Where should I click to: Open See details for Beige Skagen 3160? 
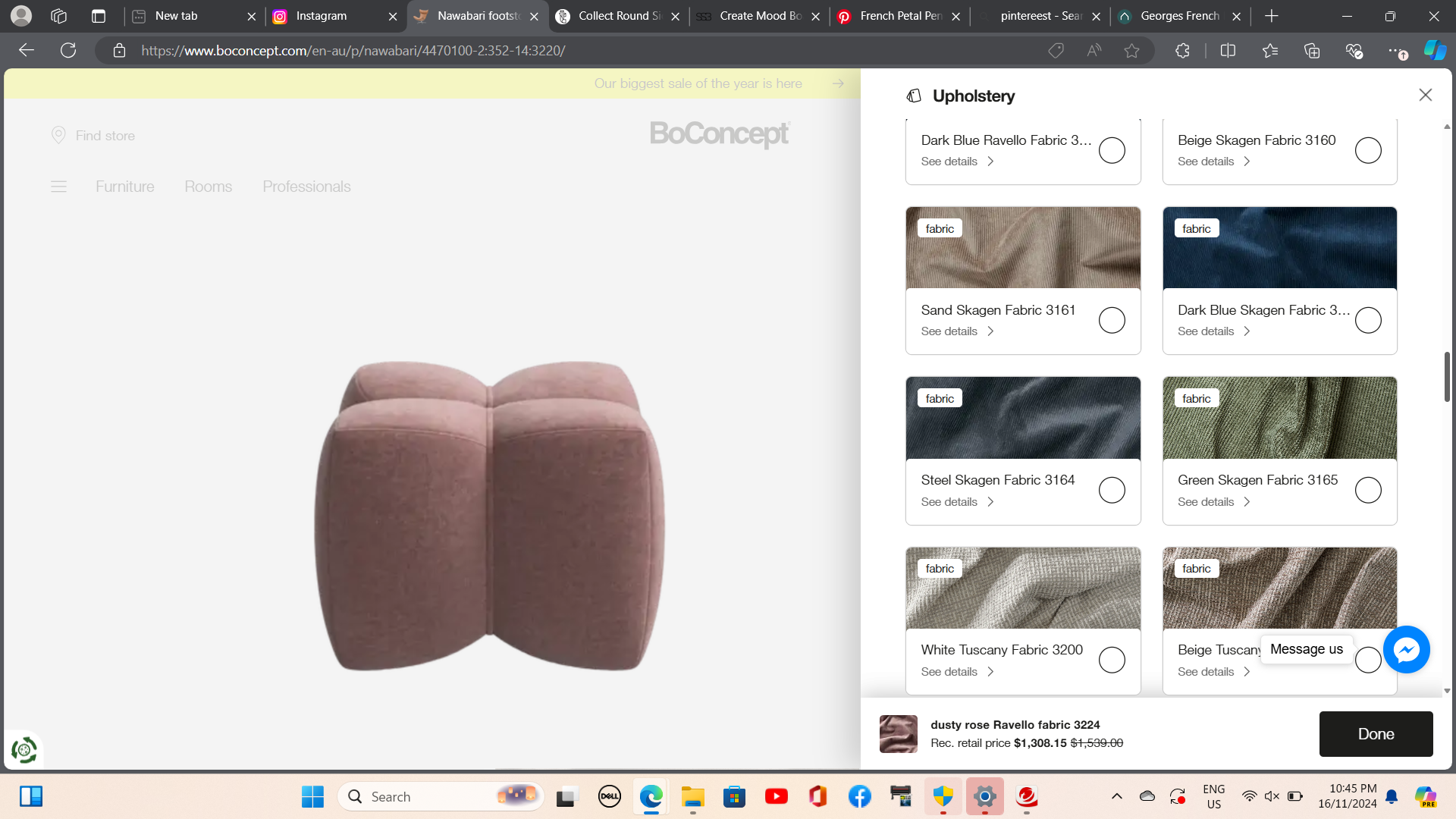[x=1213, y=162]
